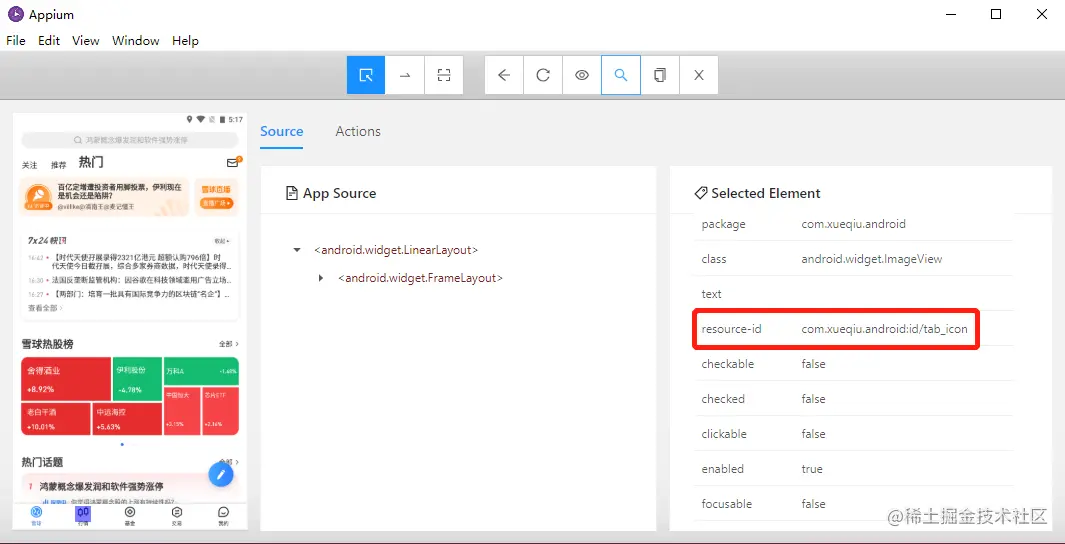Activate the Select Elements tool
1065x544 pixels.
coord(366,75)
